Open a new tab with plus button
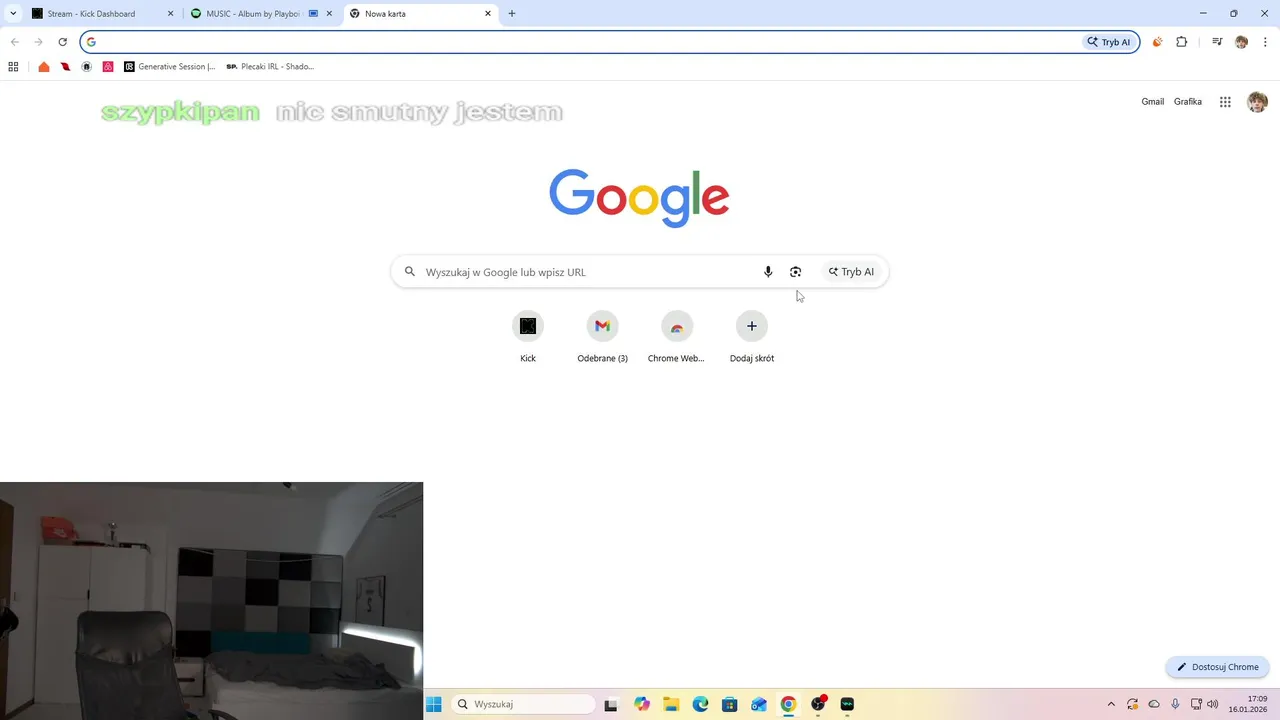1280x720 pixels. [512, 14]
